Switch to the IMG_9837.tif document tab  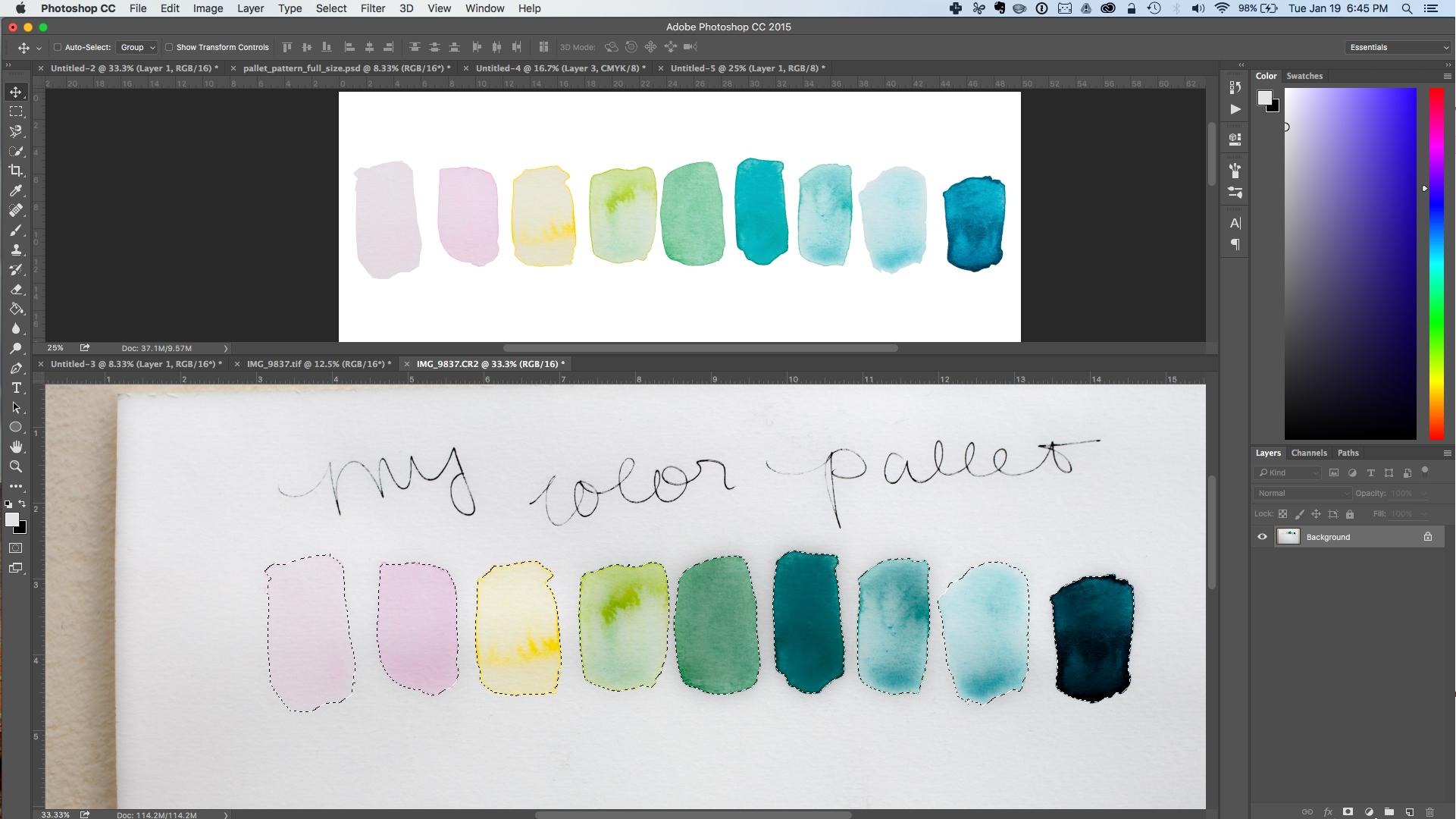pyautogui.click(x=317, y=364)
